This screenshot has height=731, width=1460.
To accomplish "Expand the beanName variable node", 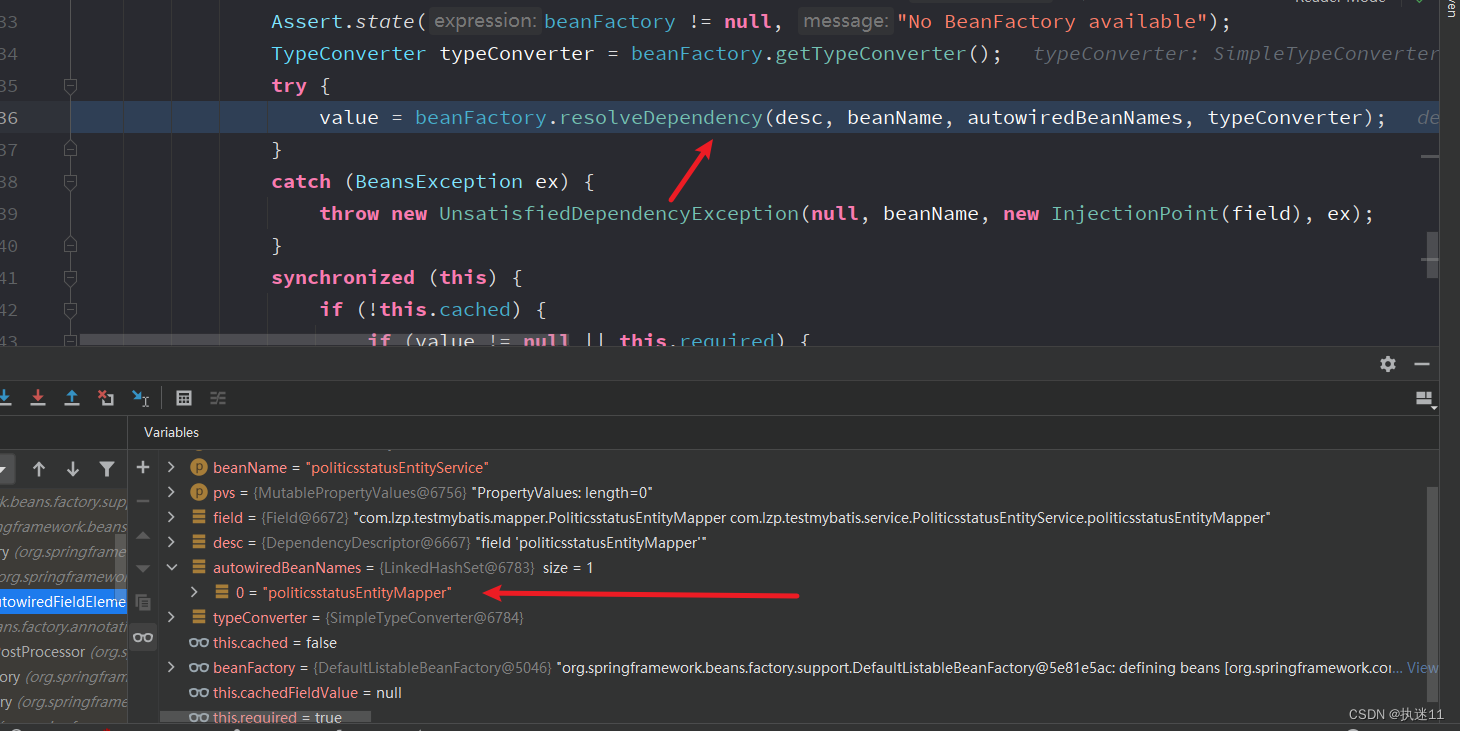I will click(171, 467).
